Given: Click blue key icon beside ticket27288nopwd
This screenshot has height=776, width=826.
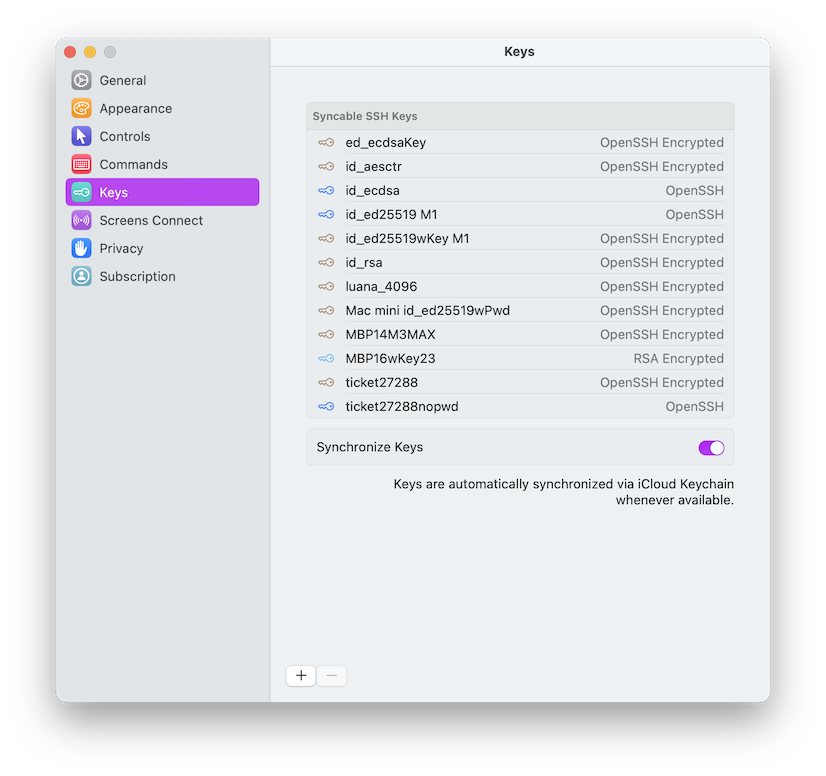Looking at the screenshot, I should [x=326, y=406].
